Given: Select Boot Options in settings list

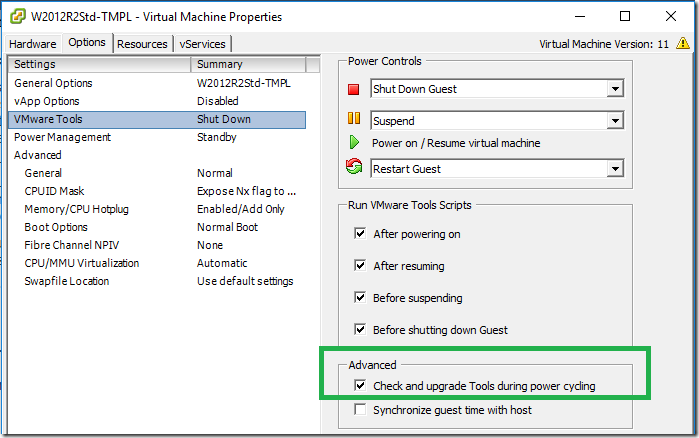Looking at the screenshot, I should 157,227.
